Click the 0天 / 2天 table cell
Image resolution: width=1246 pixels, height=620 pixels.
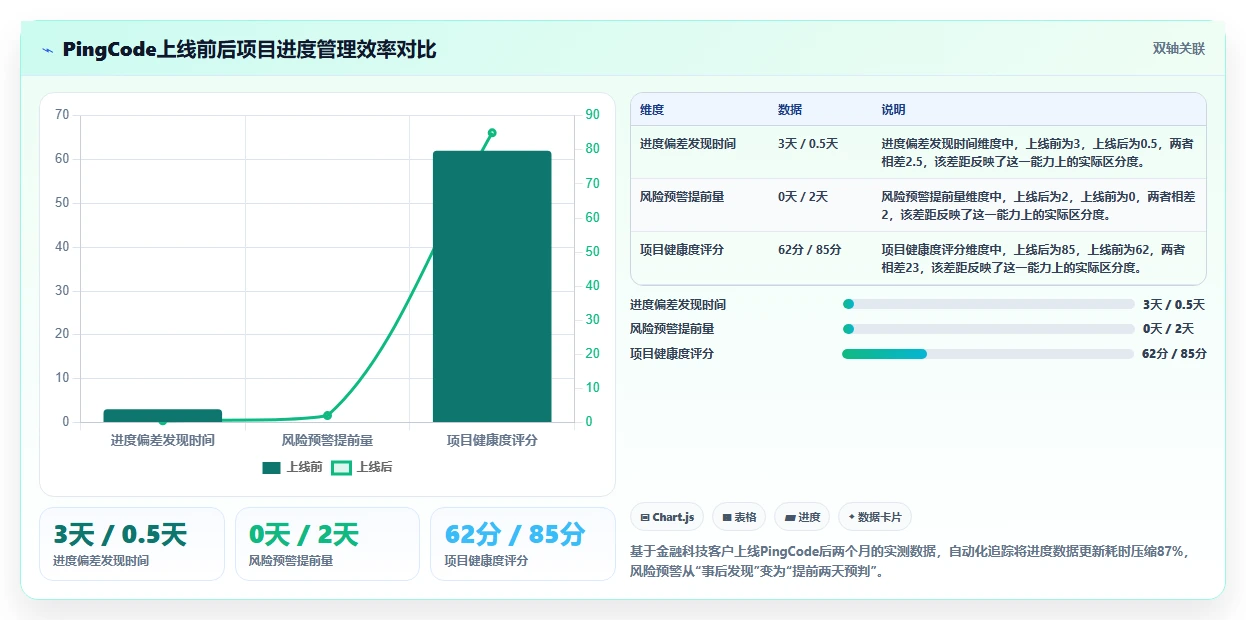tap(803, 197)
